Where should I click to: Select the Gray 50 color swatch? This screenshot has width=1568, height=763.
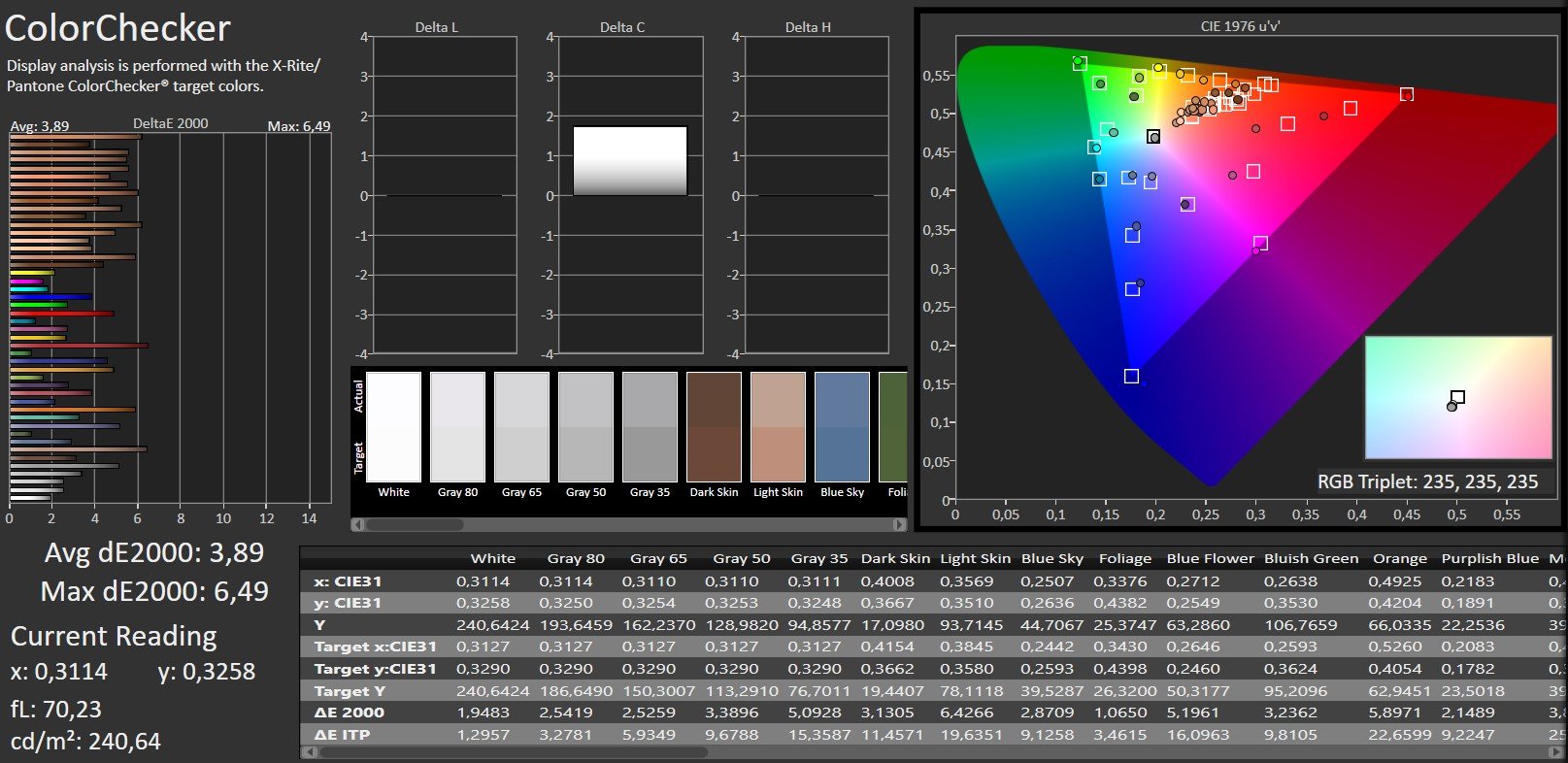pyautogui.click(x=585, y=427)
